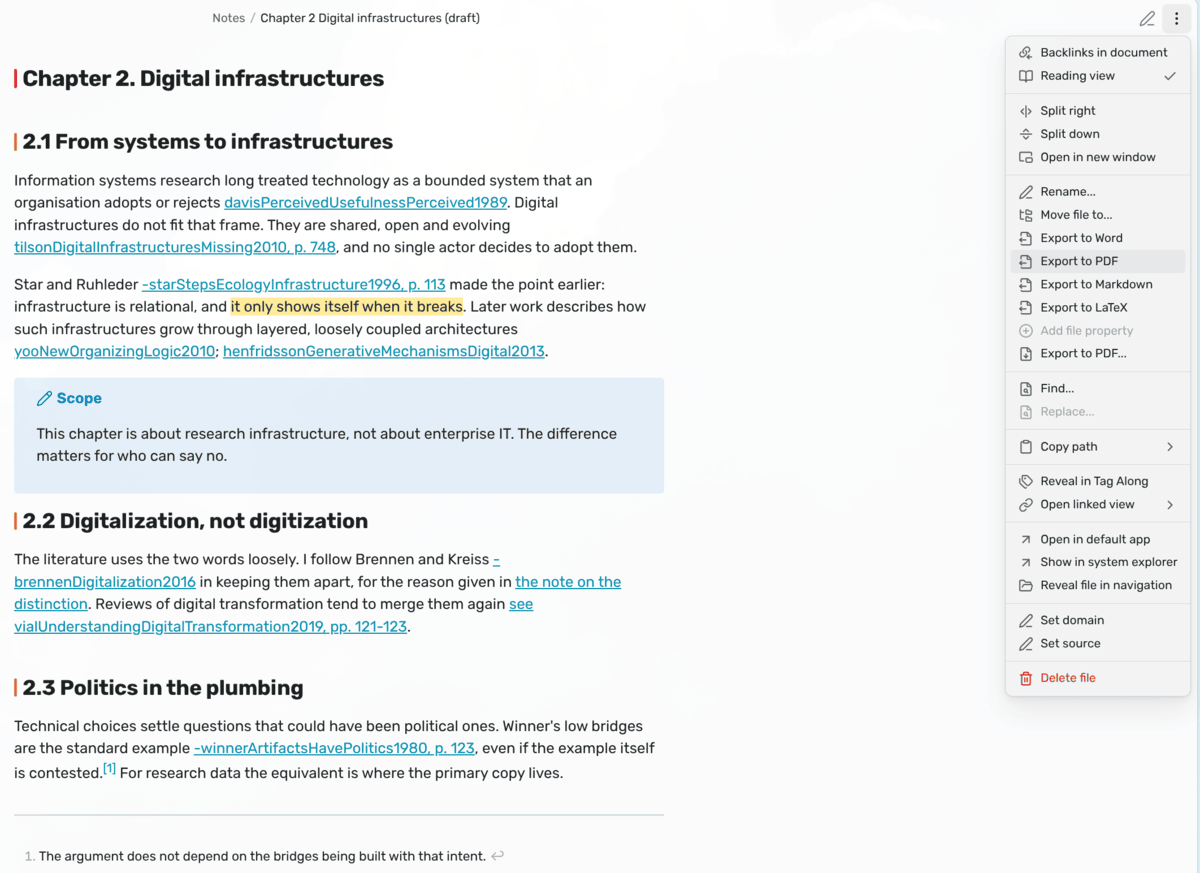Choose Export to PDF menu entry
Screen dimensions: 1200x873
tap(1098, 261)
